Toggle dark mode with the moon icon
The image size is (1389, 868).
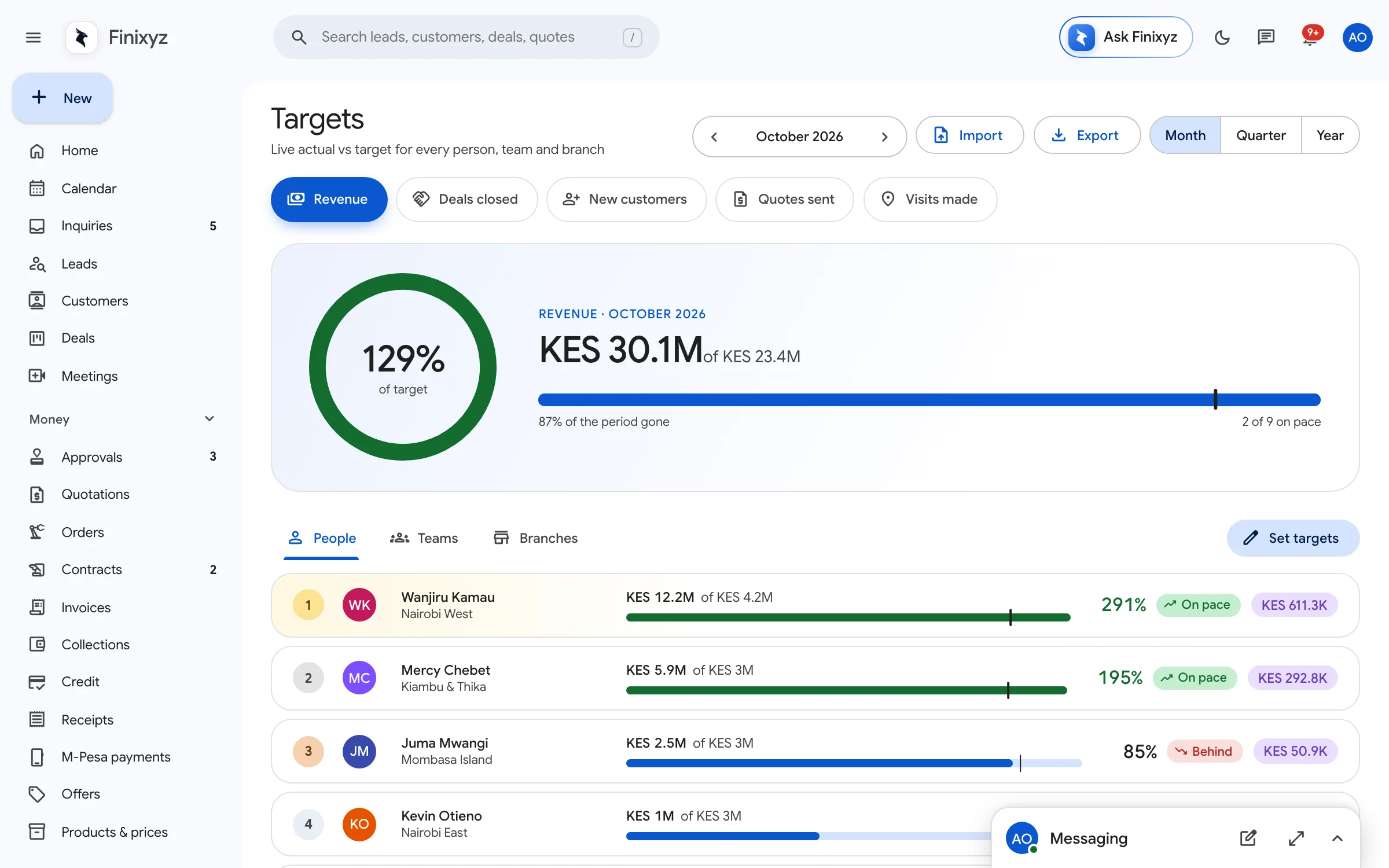[x=1222, y=38]
